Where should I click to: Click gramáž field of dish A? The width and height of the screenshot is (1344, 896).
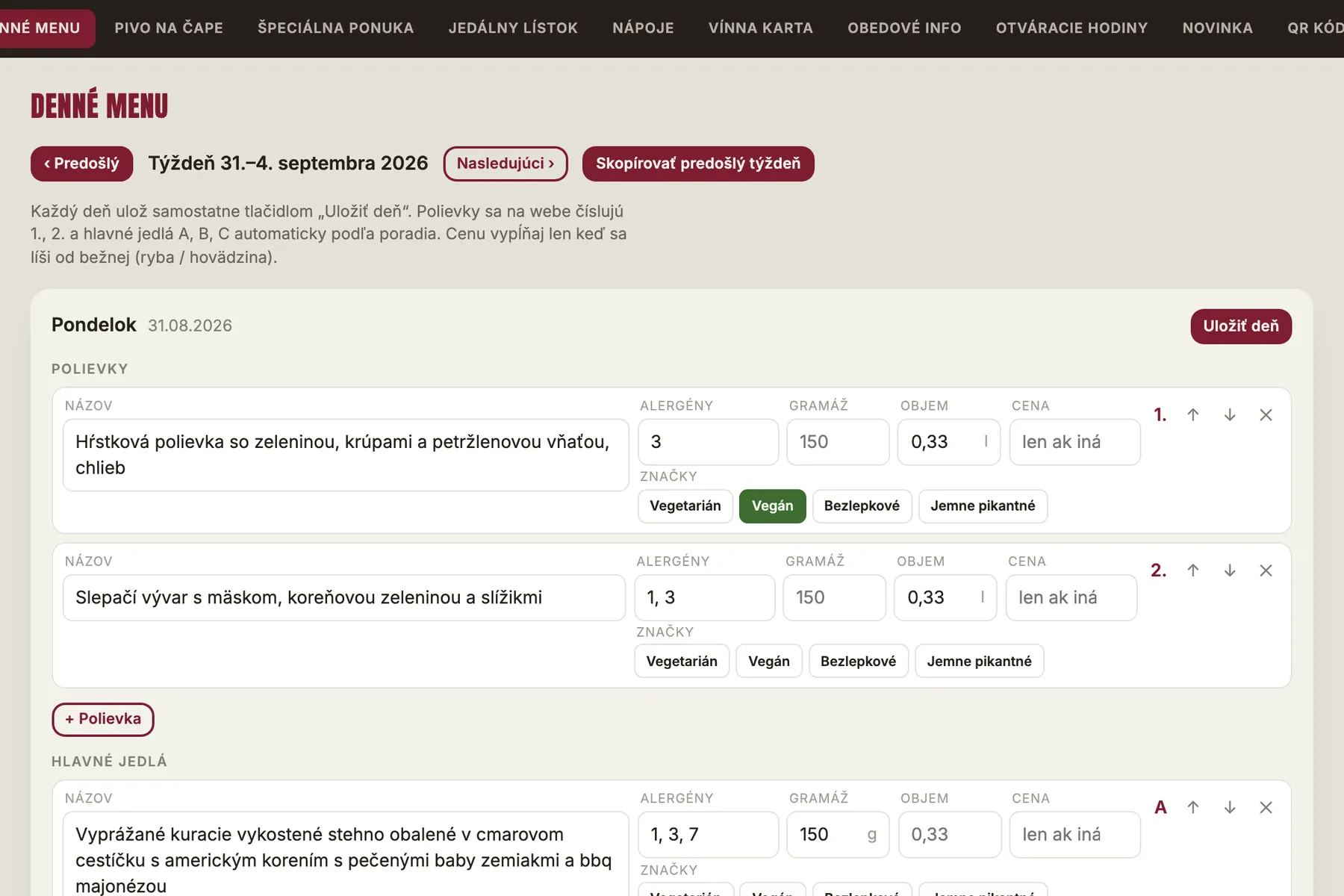tap(838, 835)
